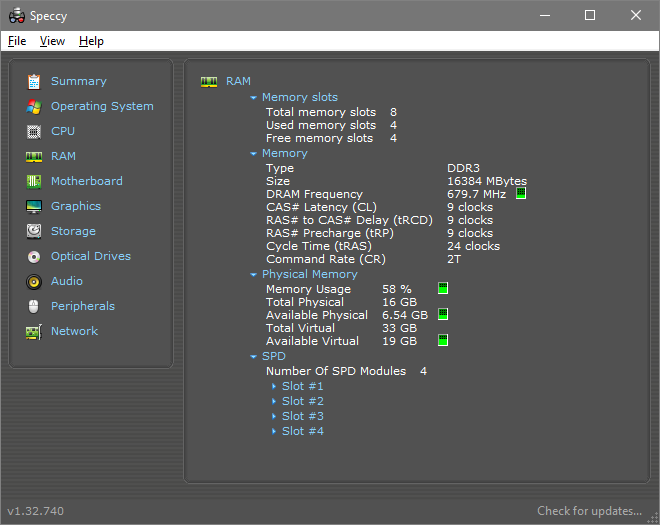Click the DRAM Frequency tray indicator icon

[521, 193]
